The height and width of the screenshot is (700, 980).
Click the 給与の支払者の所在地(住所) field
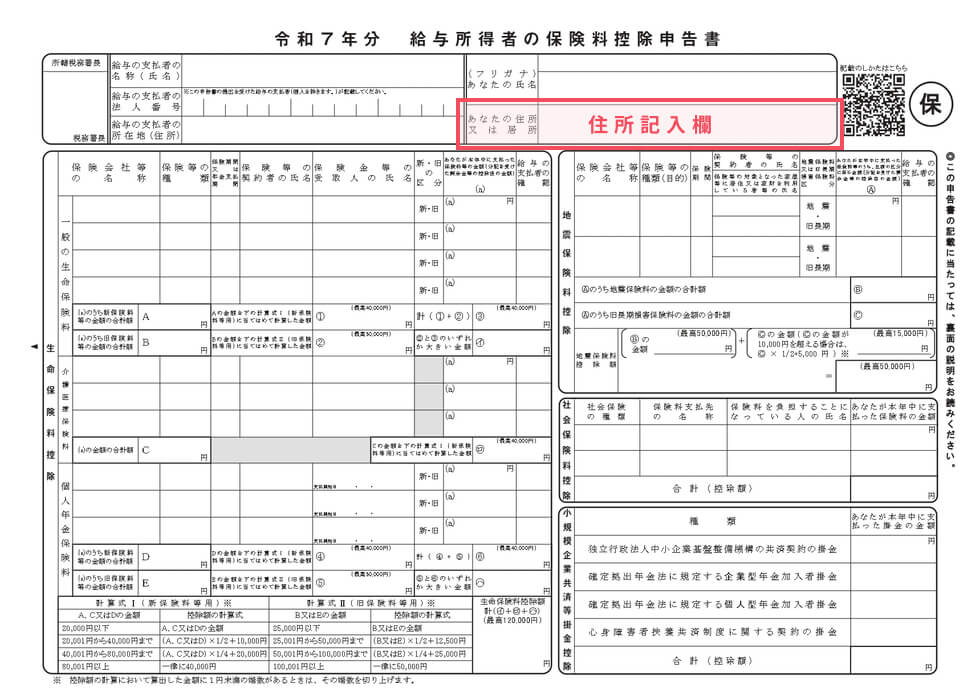click(x=320, y=130)
